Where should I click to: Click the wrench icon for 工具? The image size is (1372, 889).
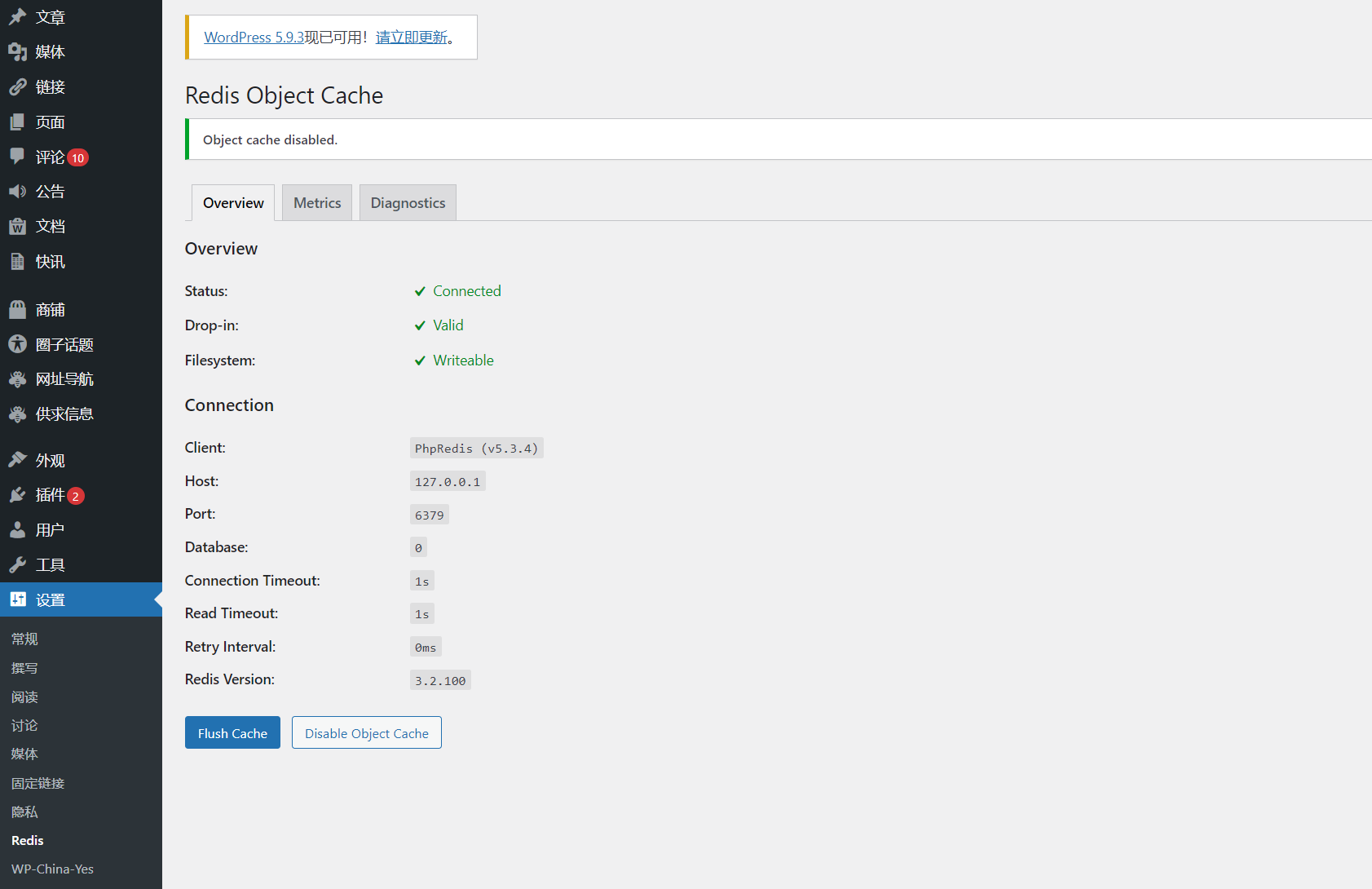coord(17,565)
